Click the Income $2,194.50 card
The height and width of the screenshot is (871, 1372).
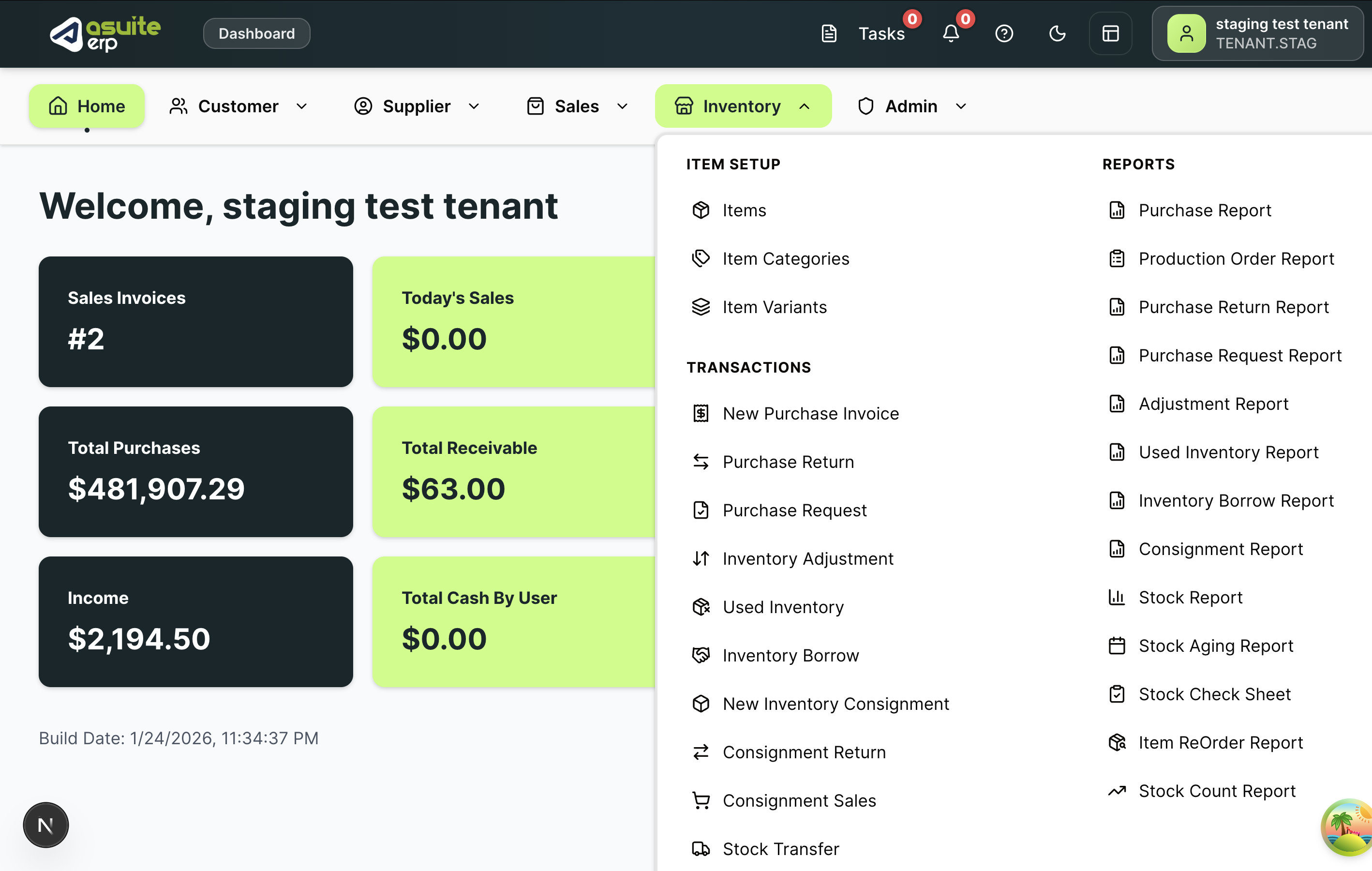pos(196,622)
